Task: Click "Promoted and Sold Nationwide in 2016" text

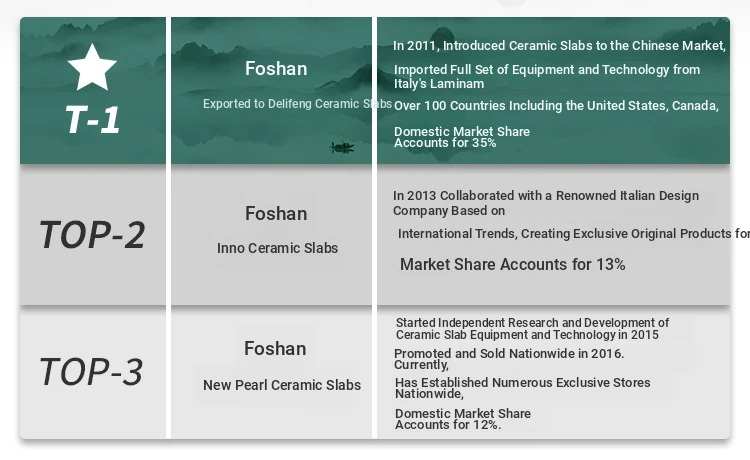Action: point(509,354)
